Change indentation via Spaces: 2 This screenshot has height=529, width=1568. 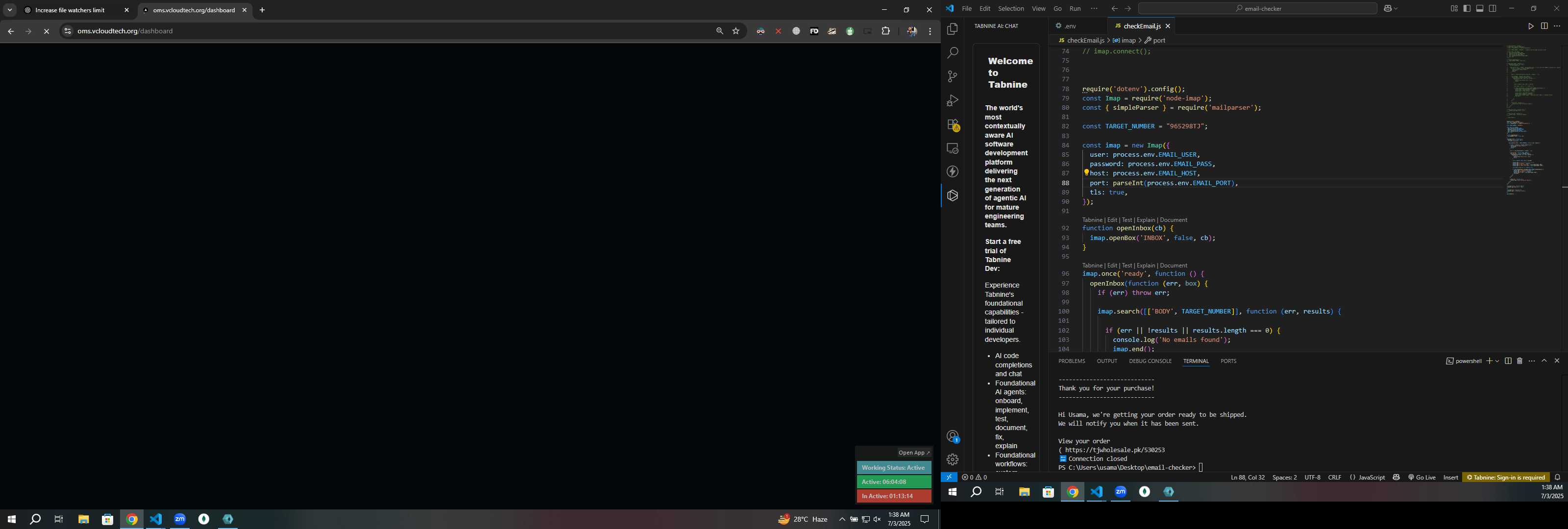point(1284,477)
